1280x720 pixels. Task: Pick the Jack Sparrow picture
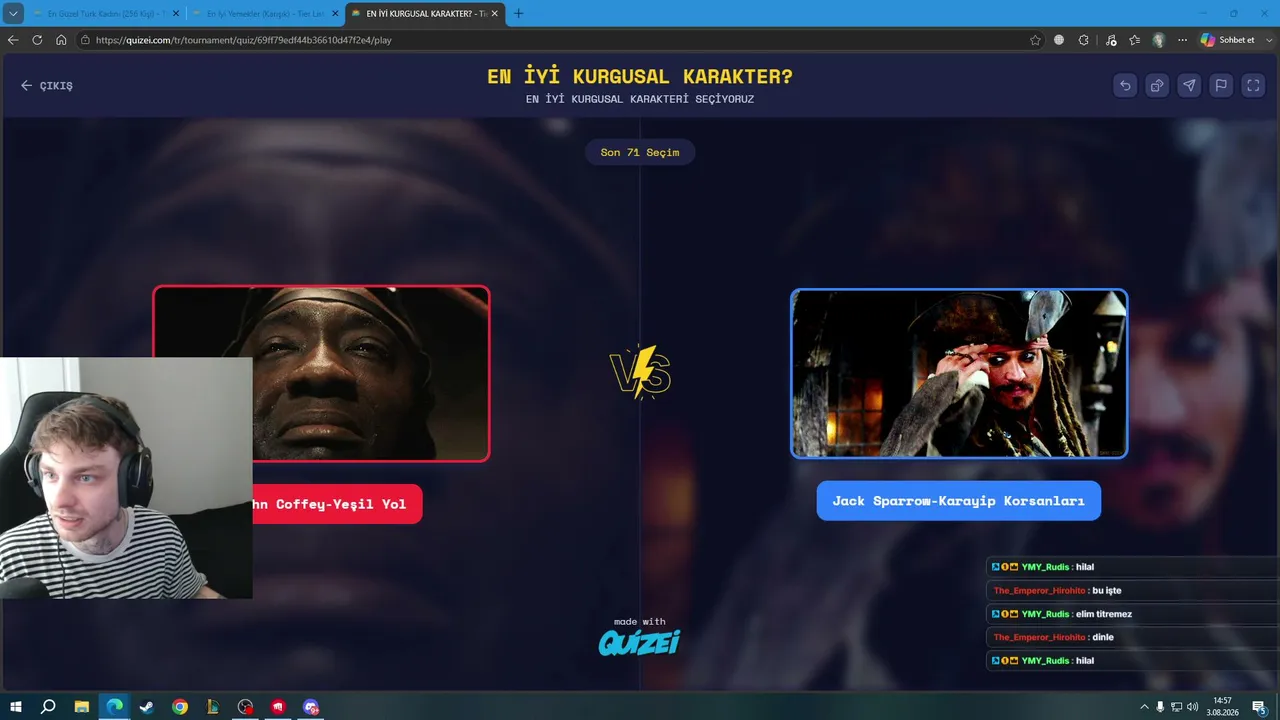pyautogui.click(x=959, y=374)
